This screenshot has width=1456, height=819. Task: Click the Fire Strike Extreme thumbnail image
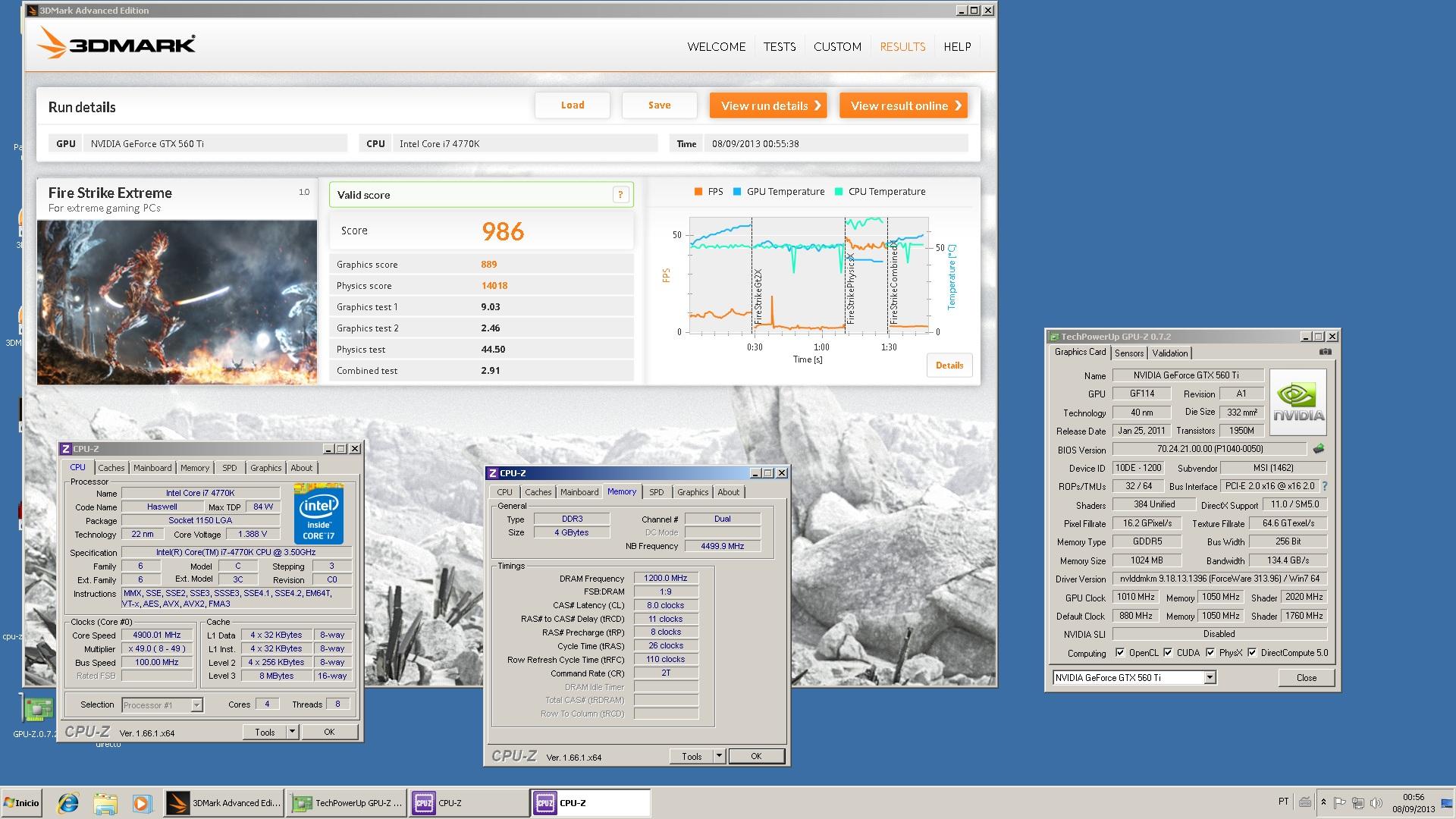coord(177,302)
